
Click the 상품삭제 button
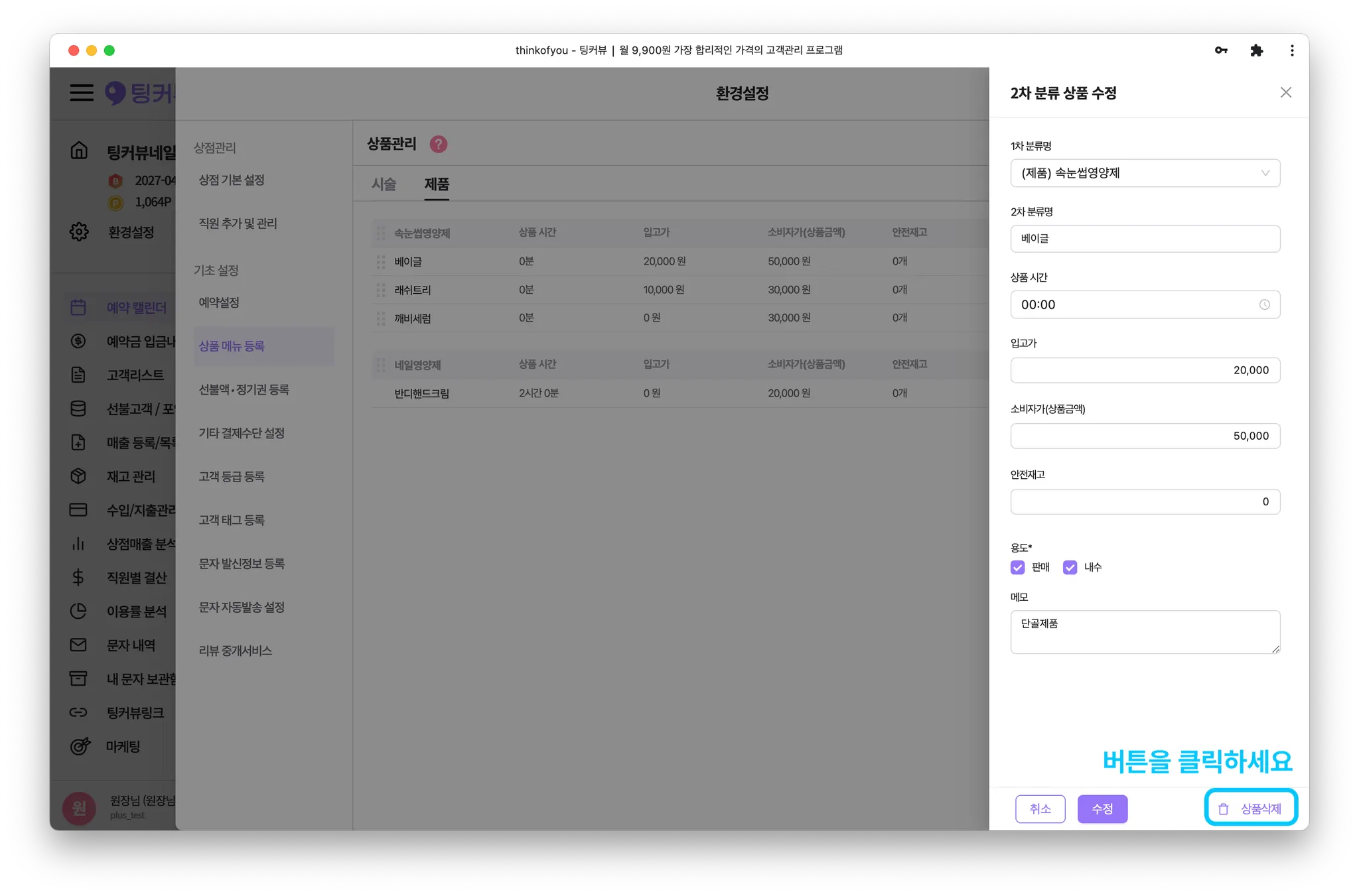(1251, 808)
